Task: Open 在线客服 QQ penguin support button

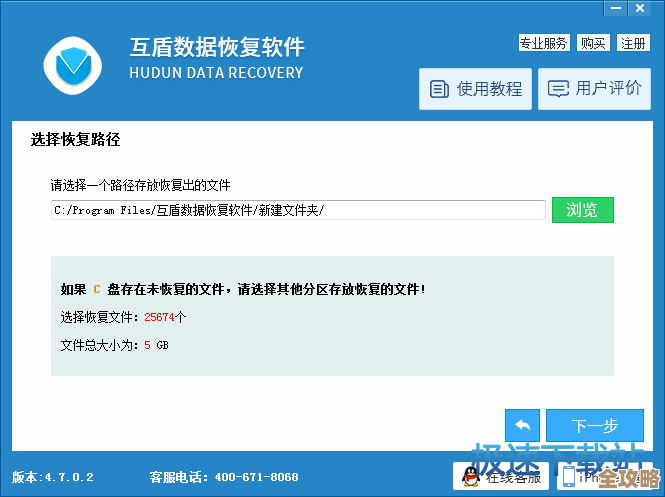Action: [501, 476]
